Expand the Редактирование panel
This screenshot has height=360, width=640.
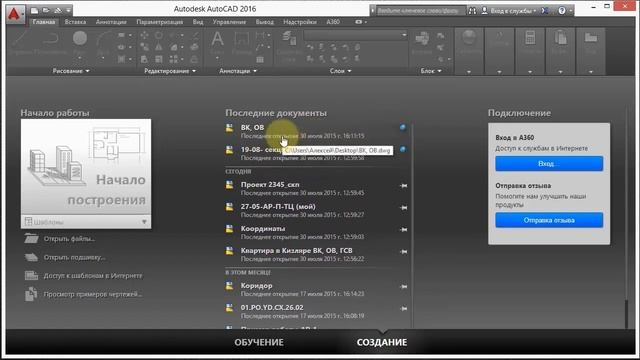[x=170, y=71]
